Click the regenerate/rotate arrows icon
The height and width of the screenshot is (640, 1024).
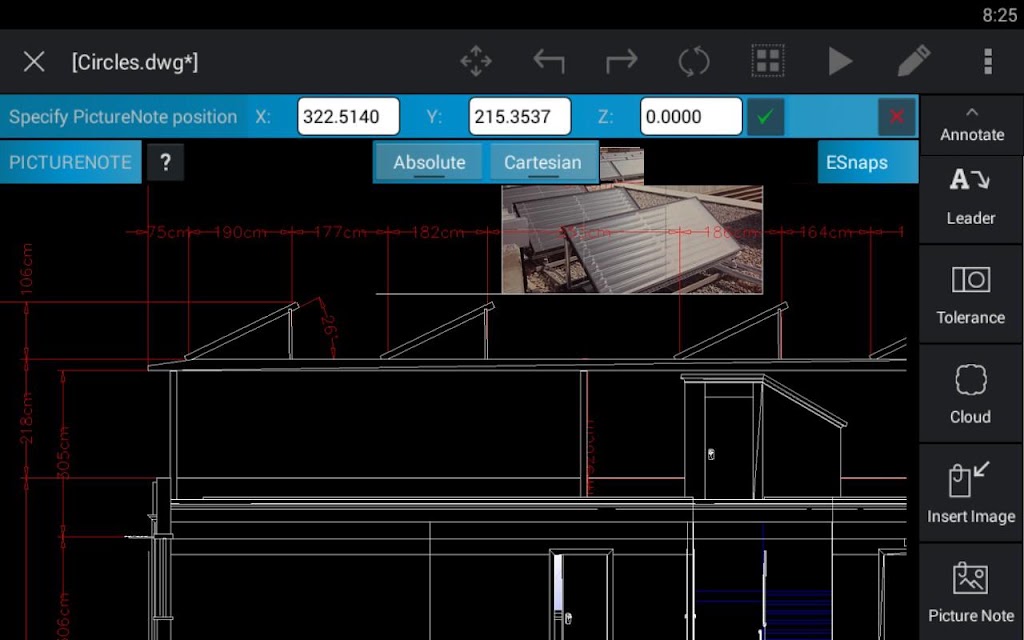[x=694, y=61]
